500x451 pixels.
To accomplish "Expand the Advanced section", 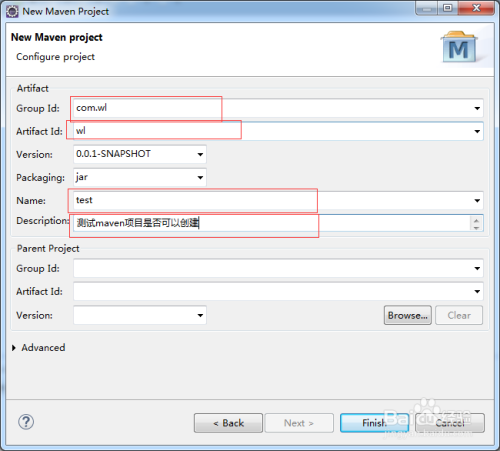I will (x=14, y=348).
